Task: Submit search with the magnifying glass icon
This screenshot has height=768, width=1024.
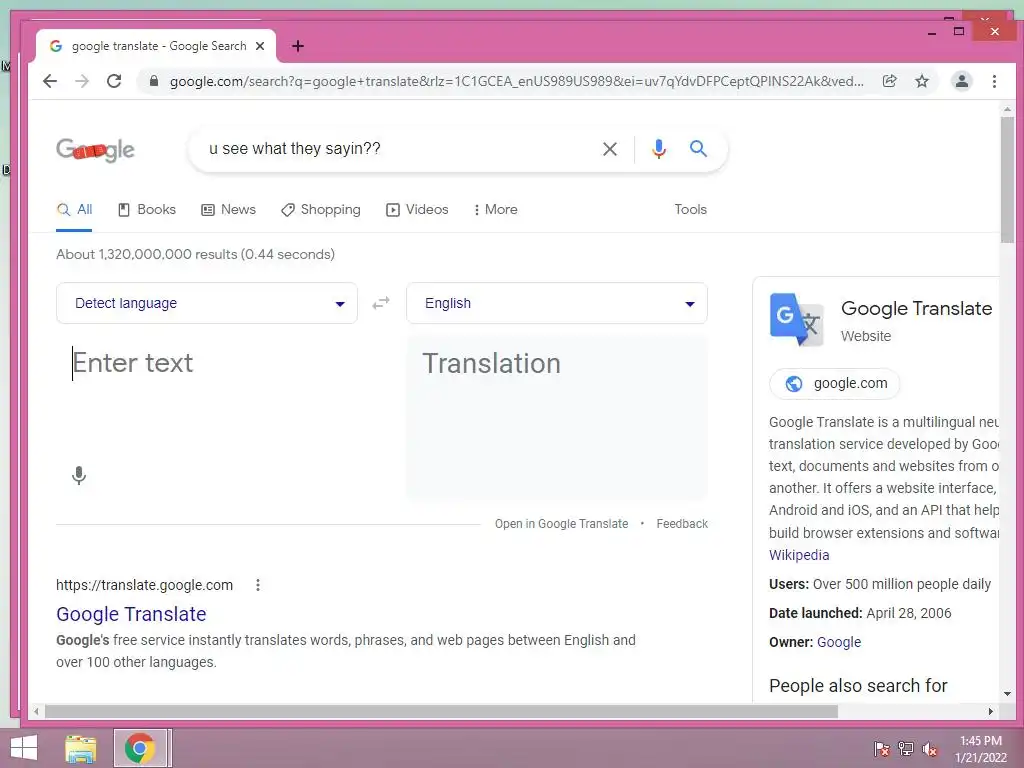Action: (698, 148)
